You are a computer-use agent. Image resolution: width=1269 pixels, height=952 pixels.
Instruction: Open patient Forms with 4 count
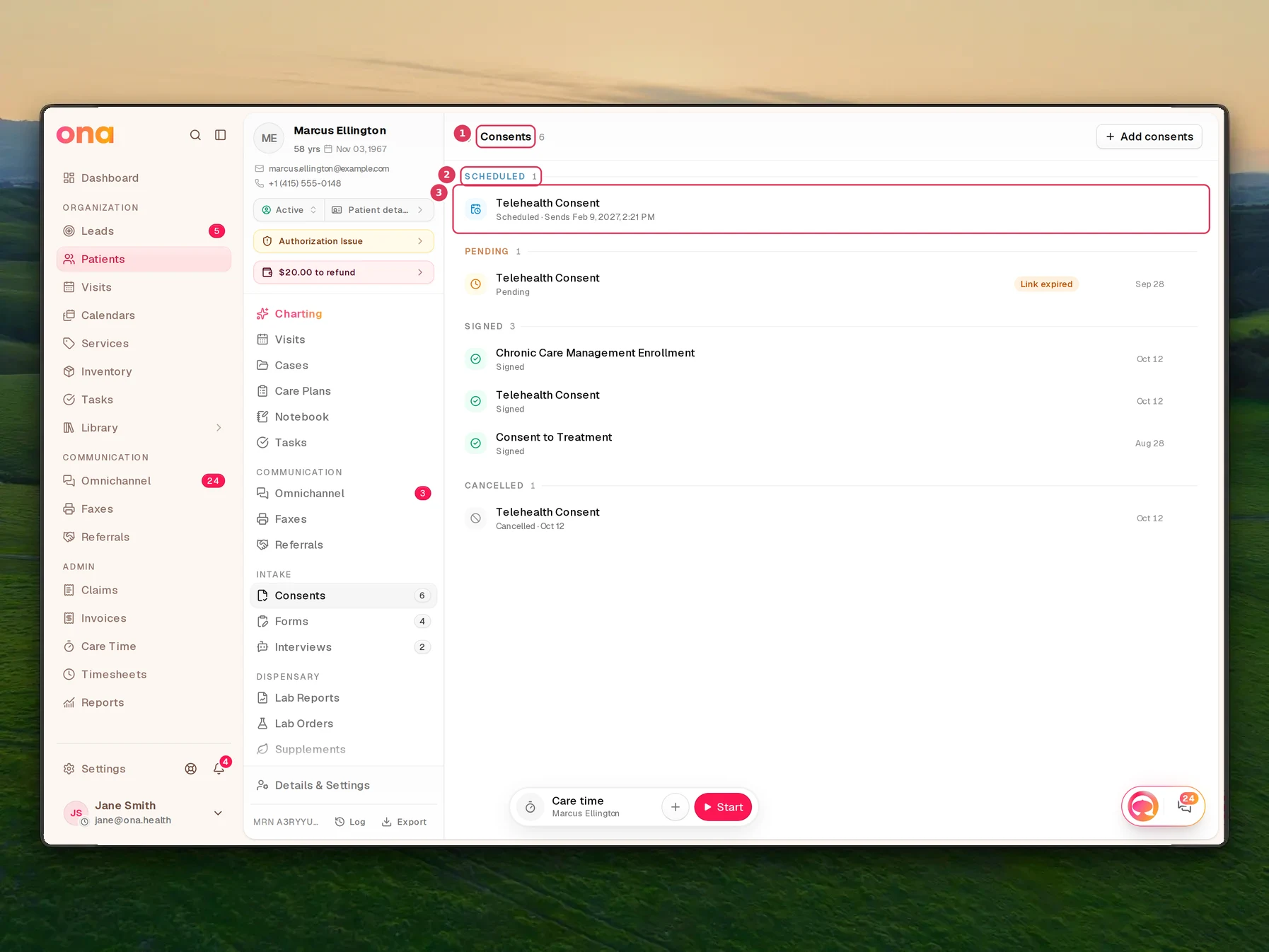[x=344, y=622]
